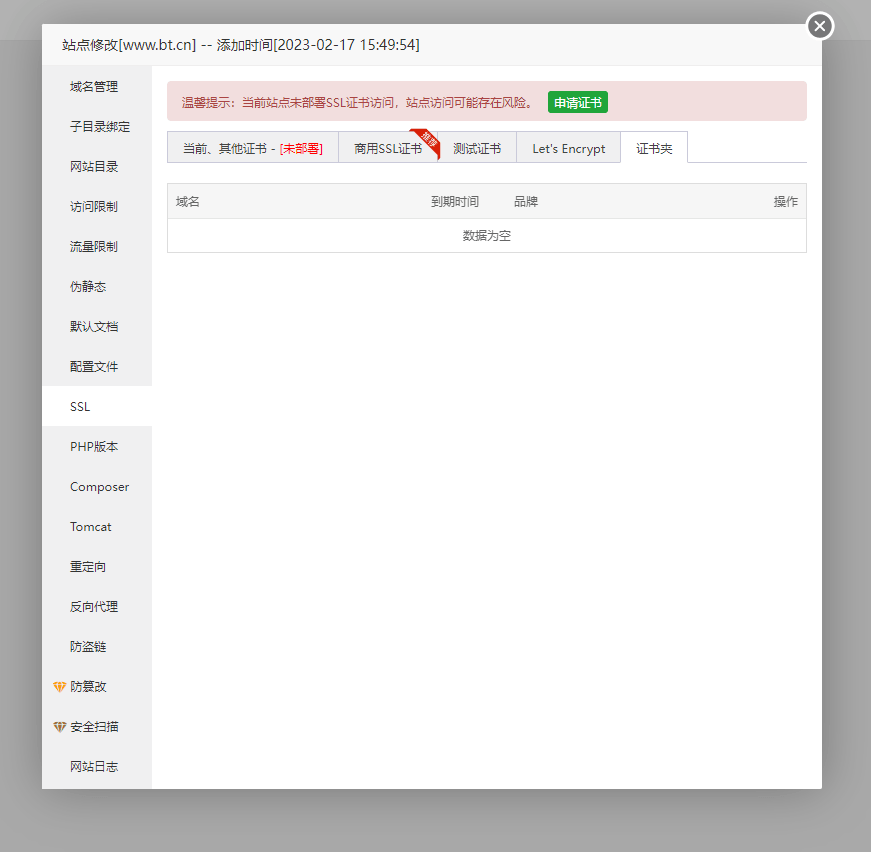Image resolution: width=871 pixels, height=852 pixels.
Task: Switch to the 商用SSL证书 tab
Action: pos(387,148)
